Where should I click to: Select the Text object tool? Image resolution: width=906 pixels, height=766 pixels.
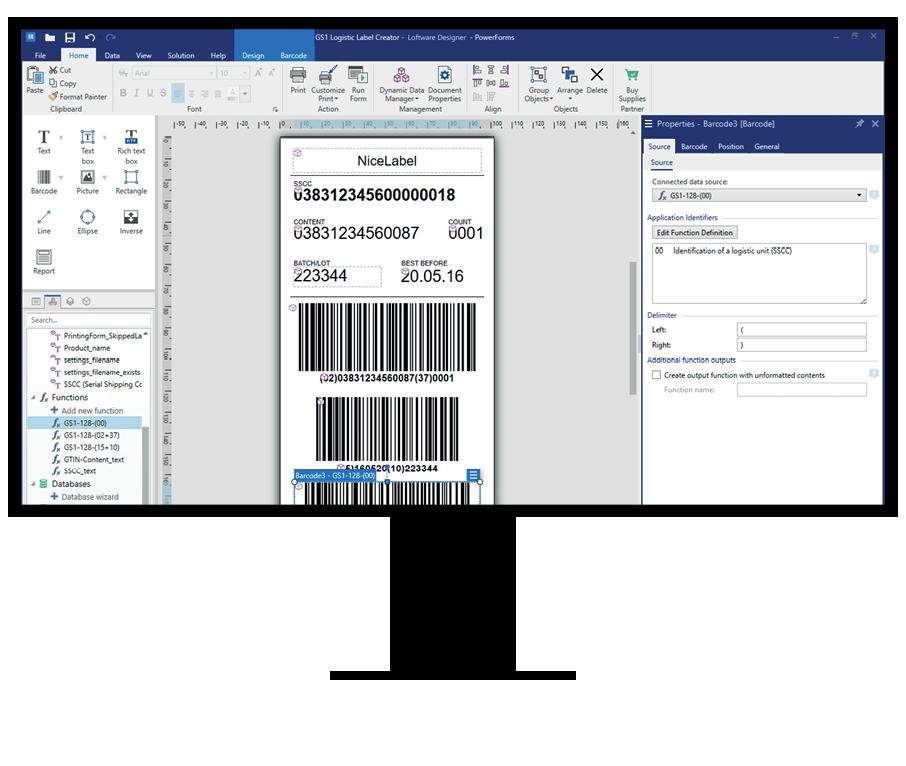point(44,142)
